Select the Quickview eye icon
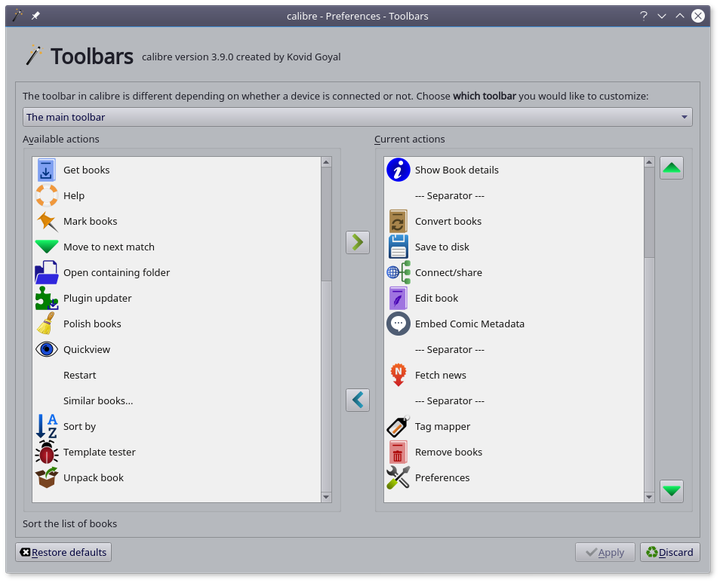Screen dimensions: 720x583 click(46, 350)
